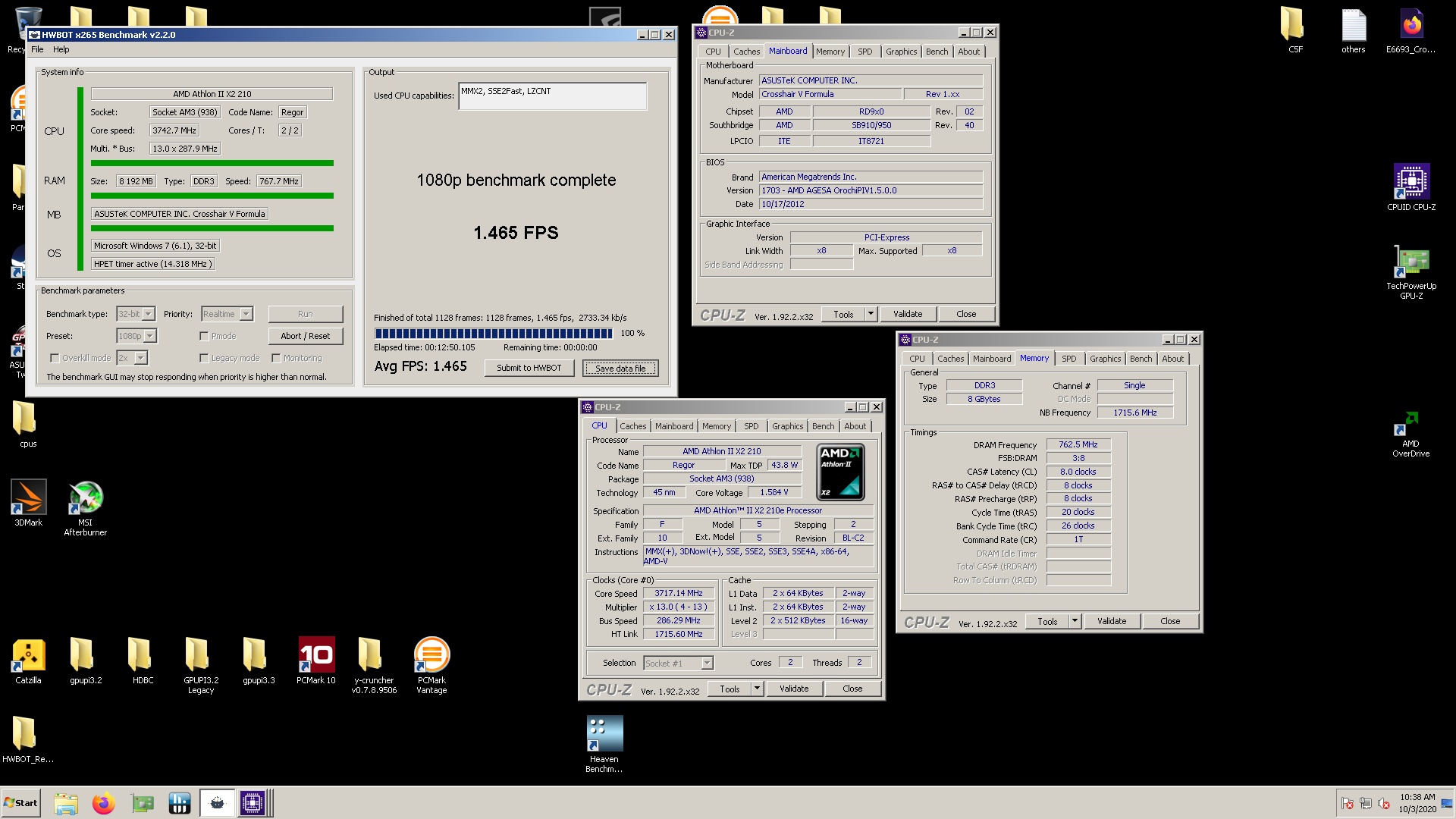Click Validate in CPU-tab CPU-Z window

794,689
